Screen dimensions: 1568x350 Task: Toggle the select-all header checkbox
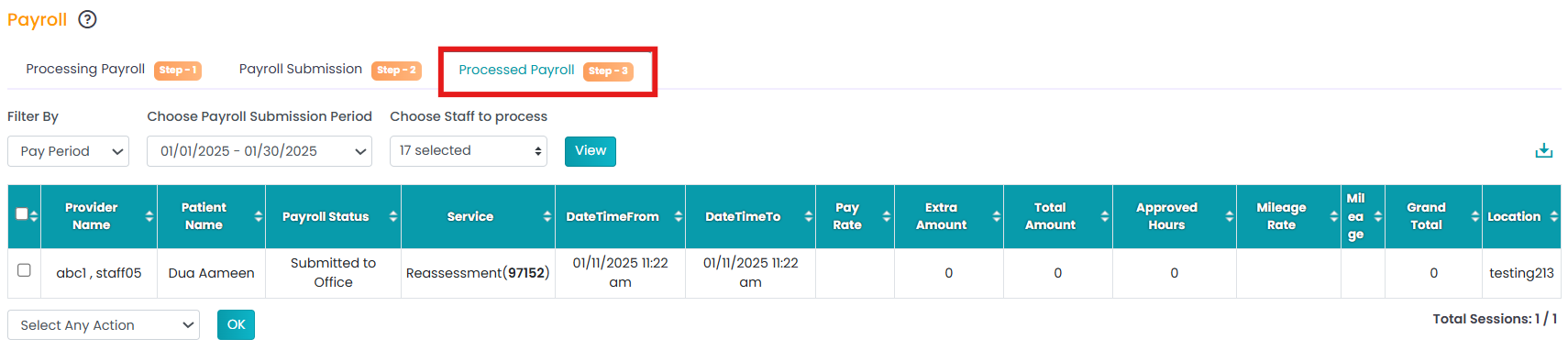(22, 213)
